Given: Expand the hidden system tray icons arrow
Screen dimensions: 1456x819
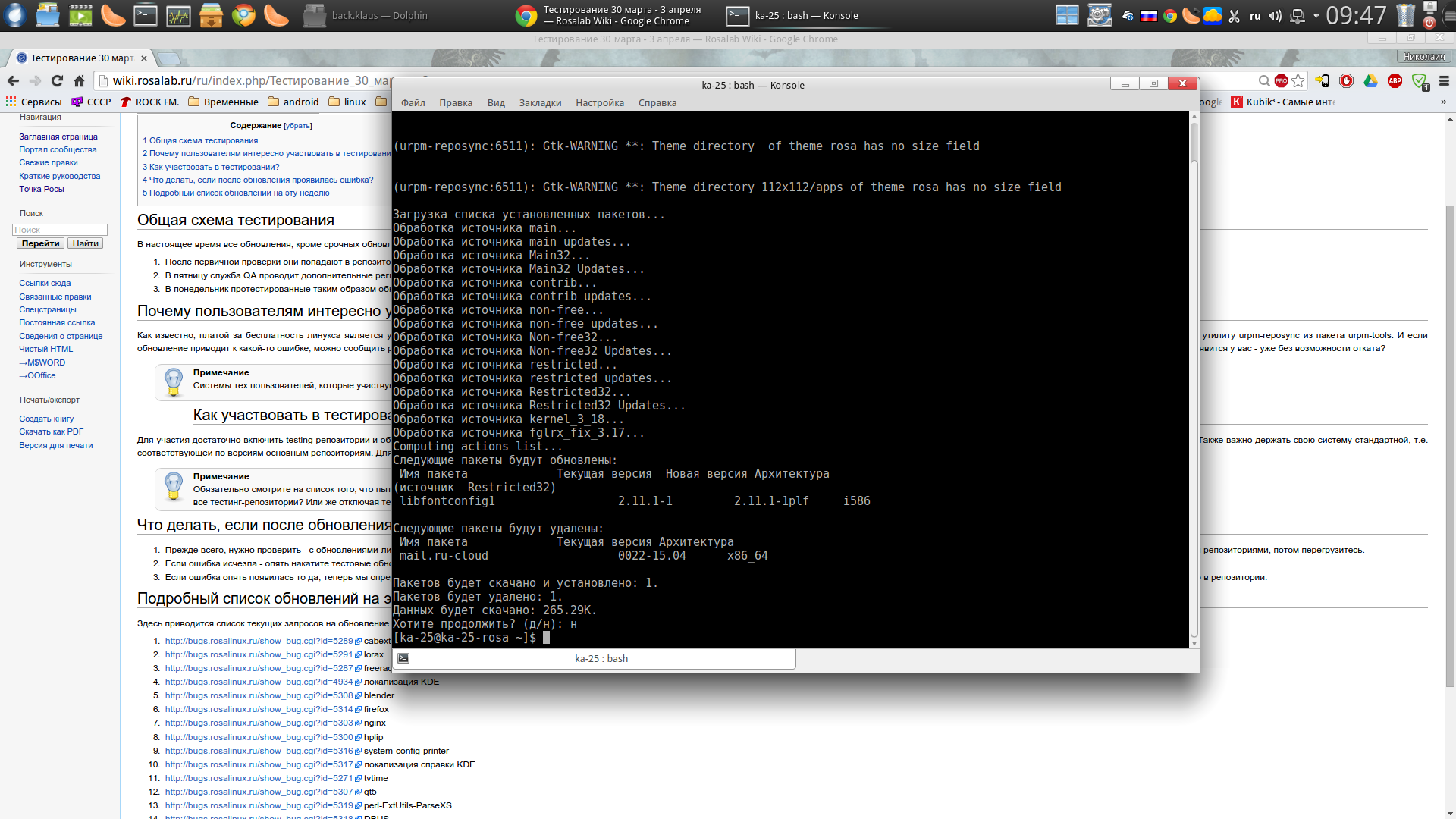Looking at the screenshot, I should (x=1316, y=16).
